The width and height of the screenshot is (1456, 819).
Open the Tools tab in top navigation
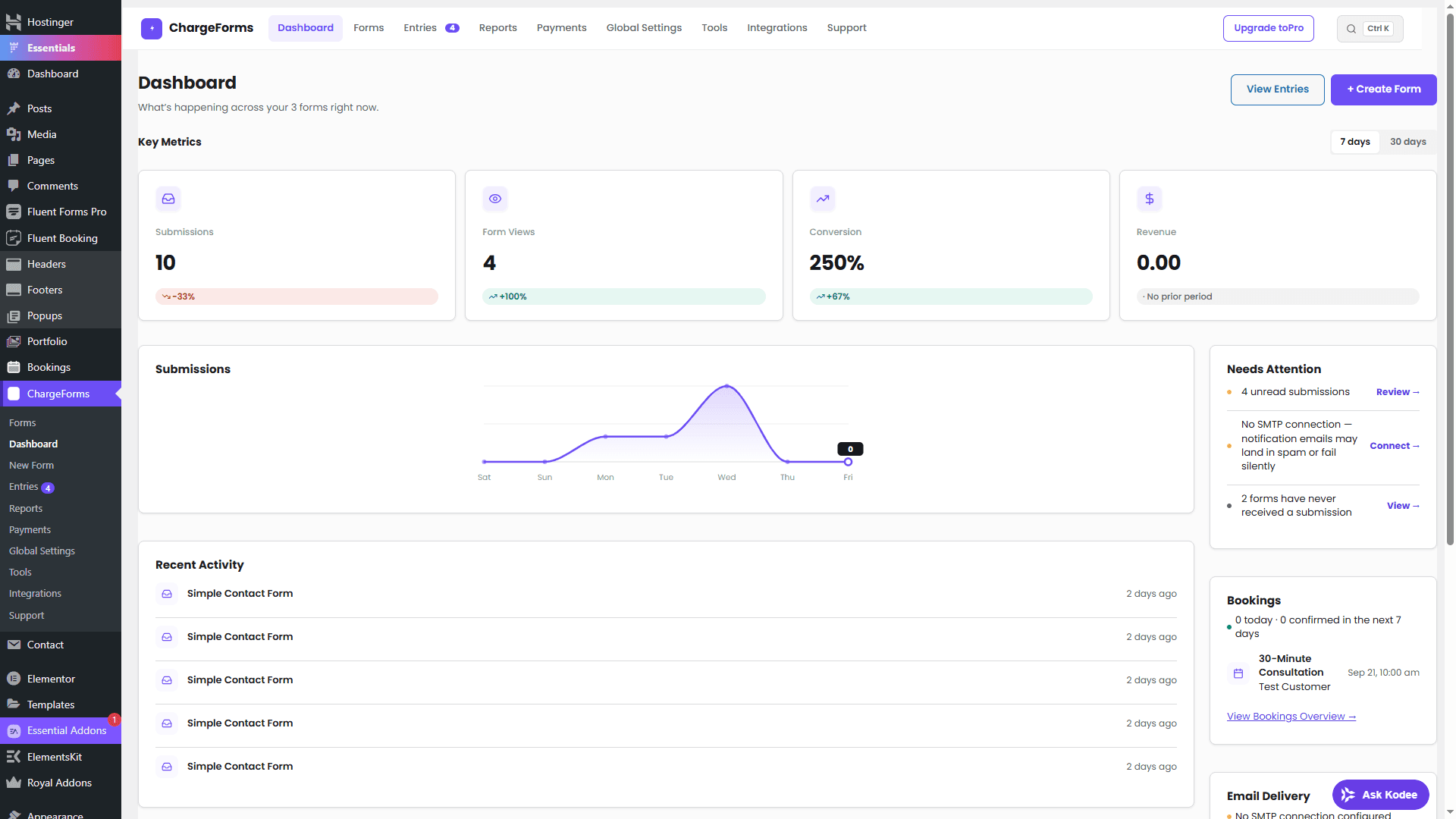(714, 28)
